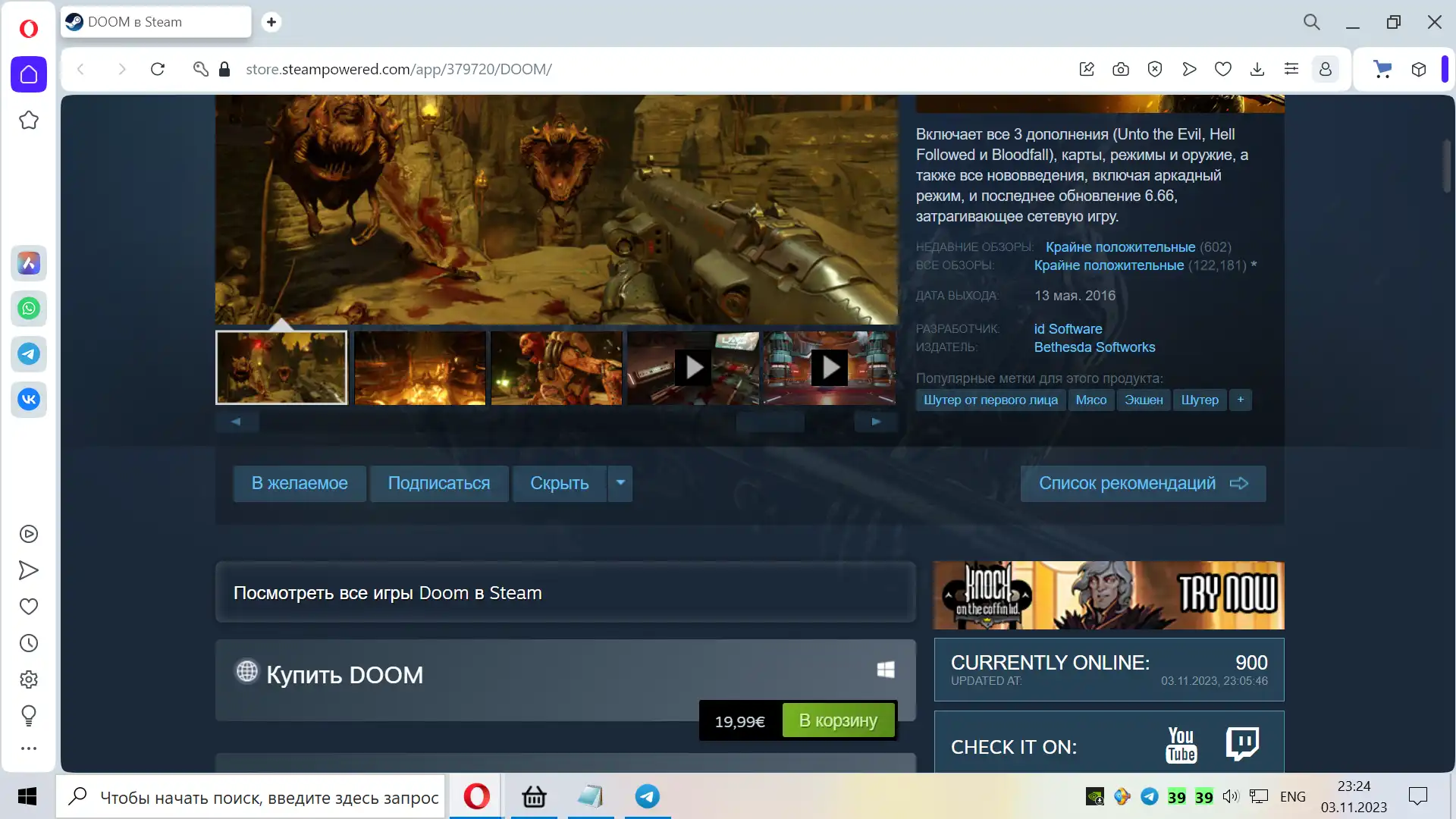The height and width of the screenshot is (819, 1456).
Task: Open browsing history clock icon
Action: tap(29, 643)
